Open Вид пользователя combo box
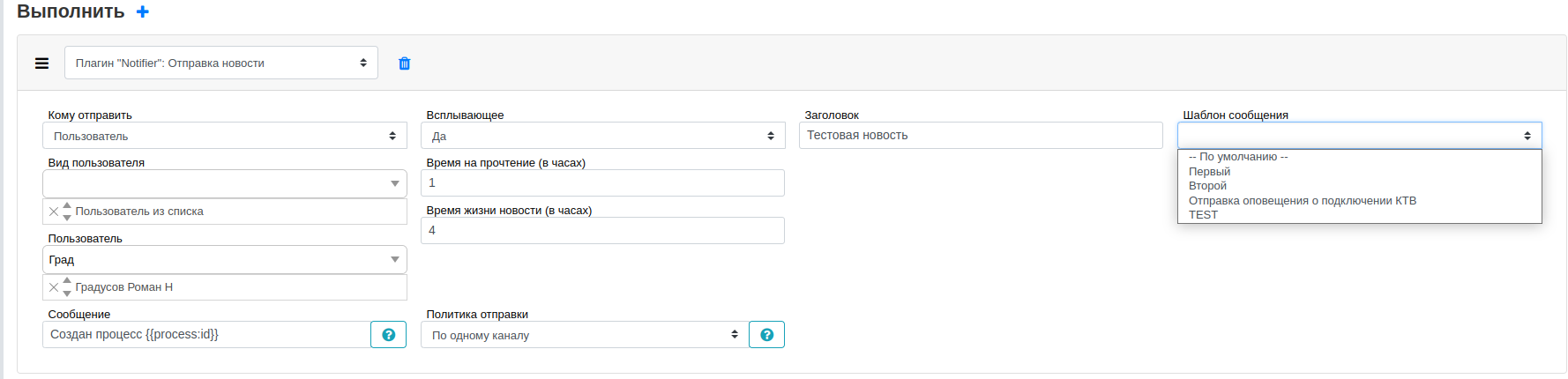 pos(225,183)
